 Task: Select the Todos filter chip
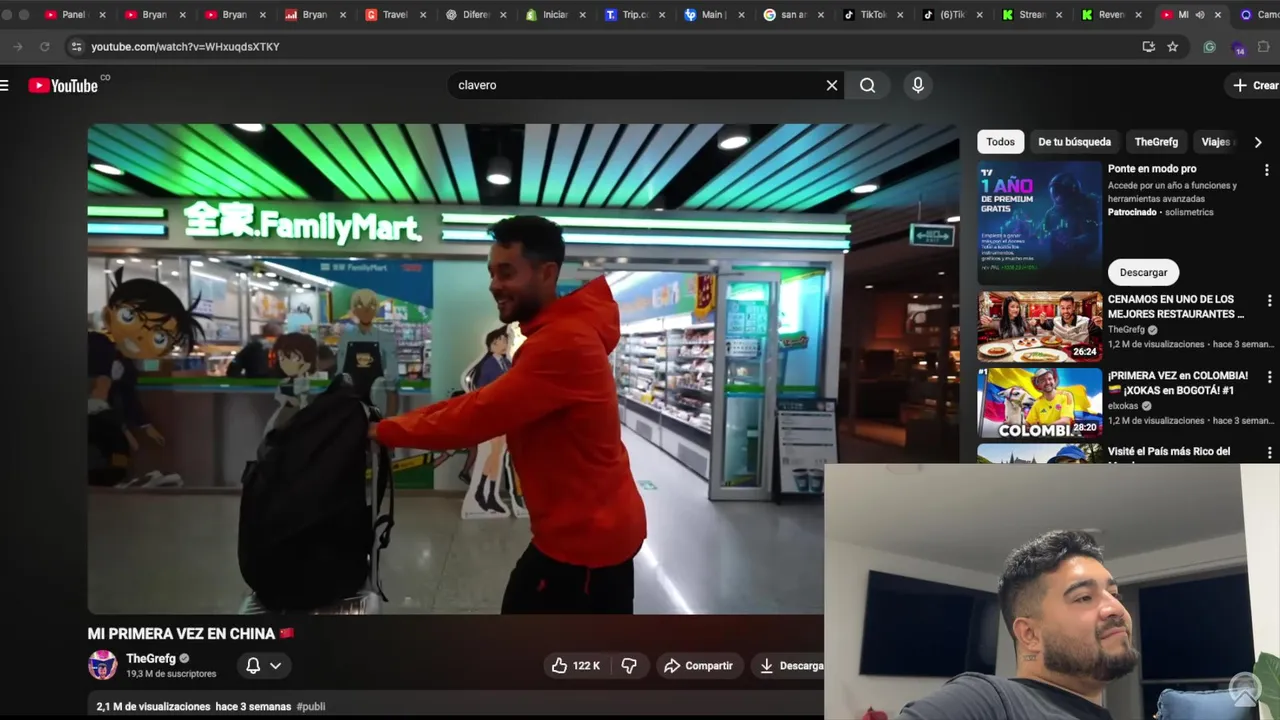tap(1000, 142)
